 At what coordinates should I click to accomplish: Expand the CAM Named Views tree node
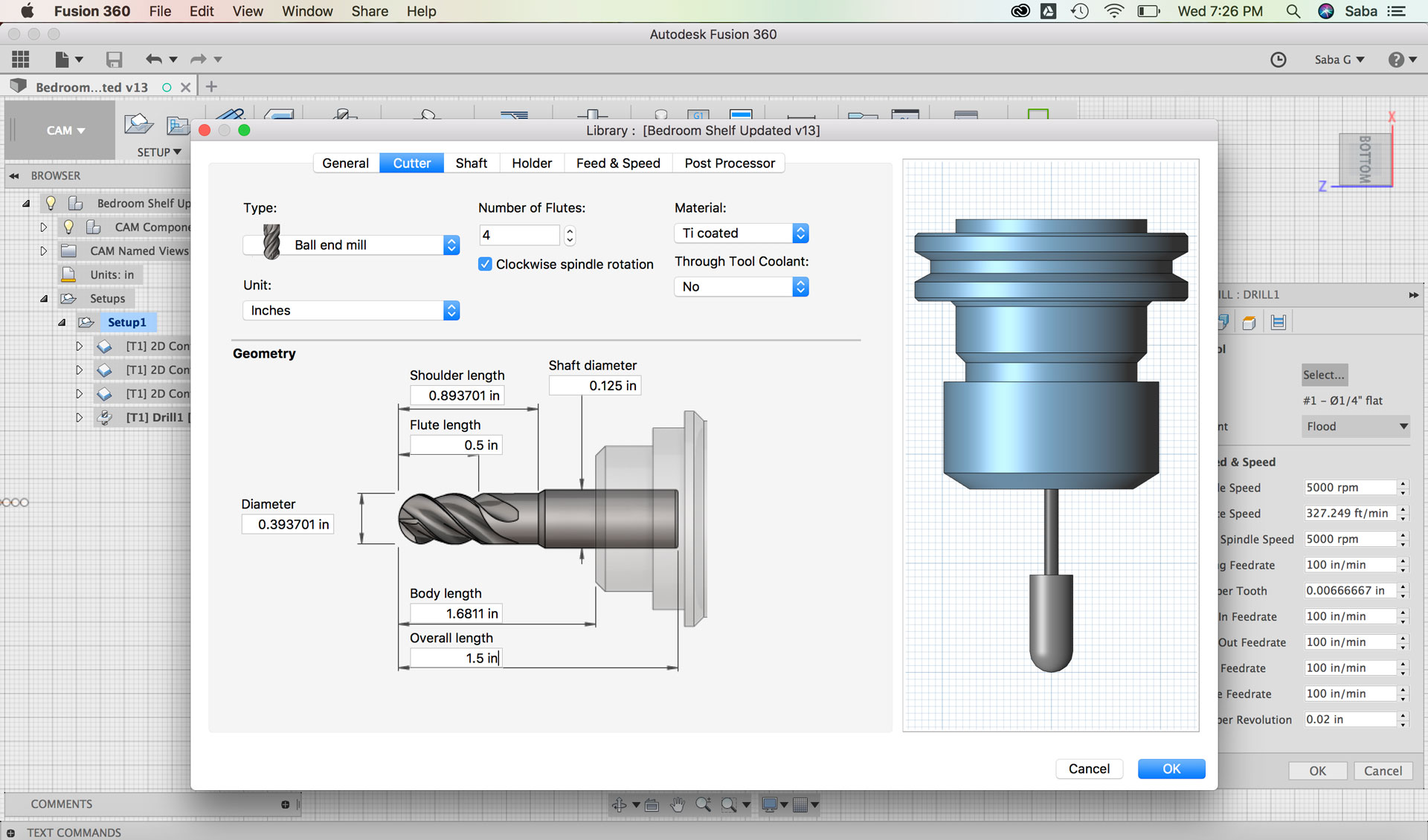point(43,251)
